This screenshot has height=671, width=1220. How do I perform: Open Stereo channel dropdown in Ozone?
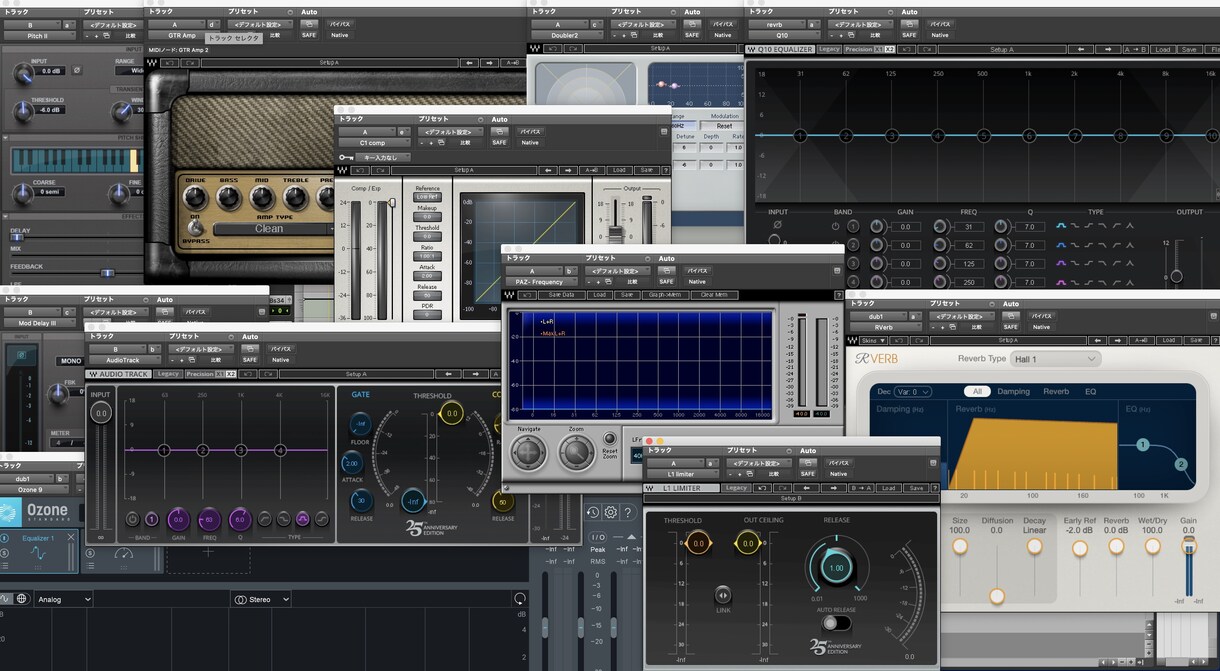(x=261, y=599)
